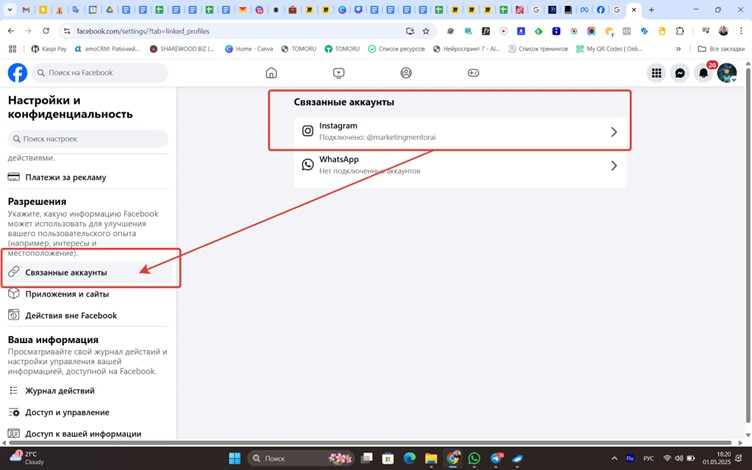Viewport: 752px width, 470px height.
Task: Open the Chrome extensions puzzle icon
Action: (x=680, y=31)
